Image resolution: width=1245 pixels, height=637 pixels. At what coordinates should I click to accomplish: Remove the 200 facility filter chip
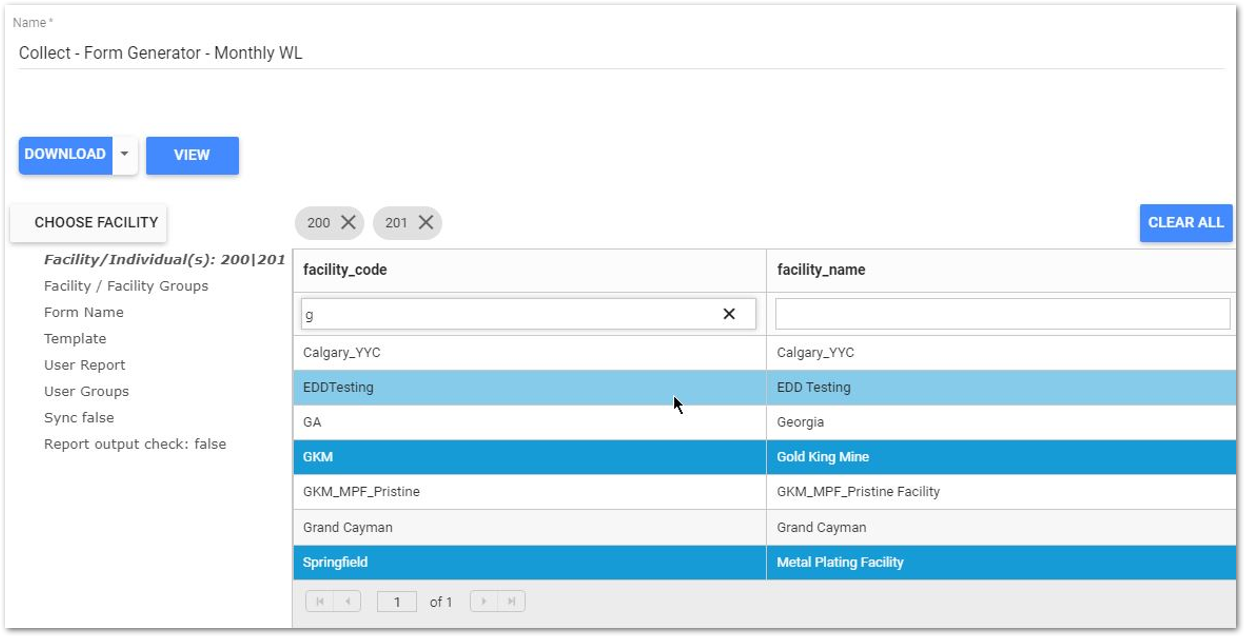(347, 222)
